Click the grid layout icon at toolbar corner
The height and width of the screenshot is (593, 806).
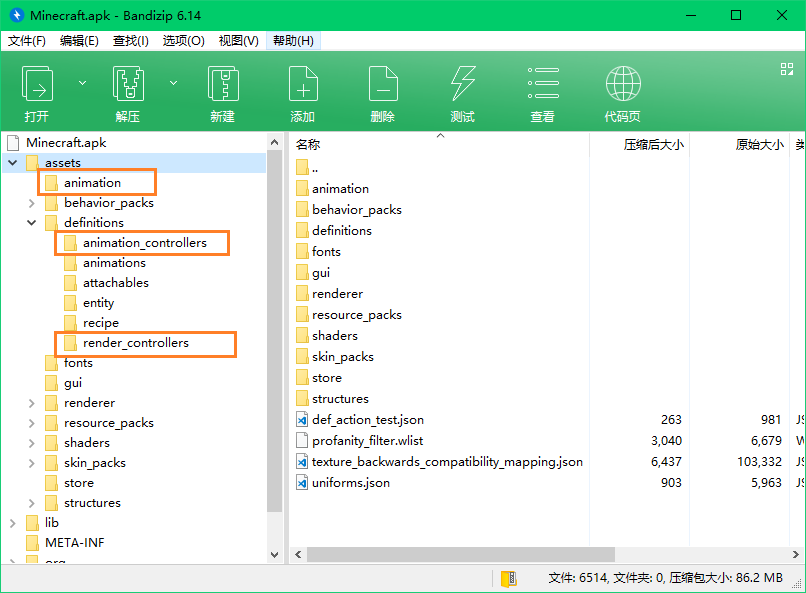tap(786, 69)
